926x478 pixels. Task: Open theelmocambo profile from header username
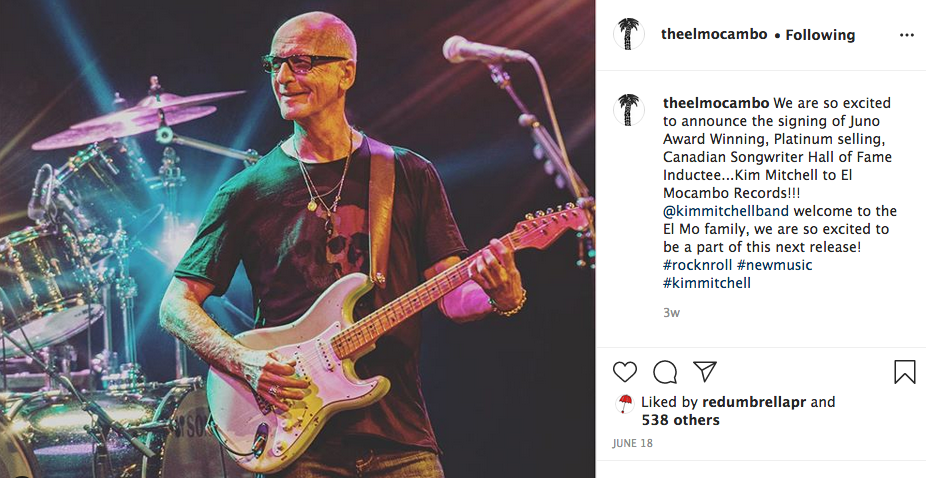714,34
